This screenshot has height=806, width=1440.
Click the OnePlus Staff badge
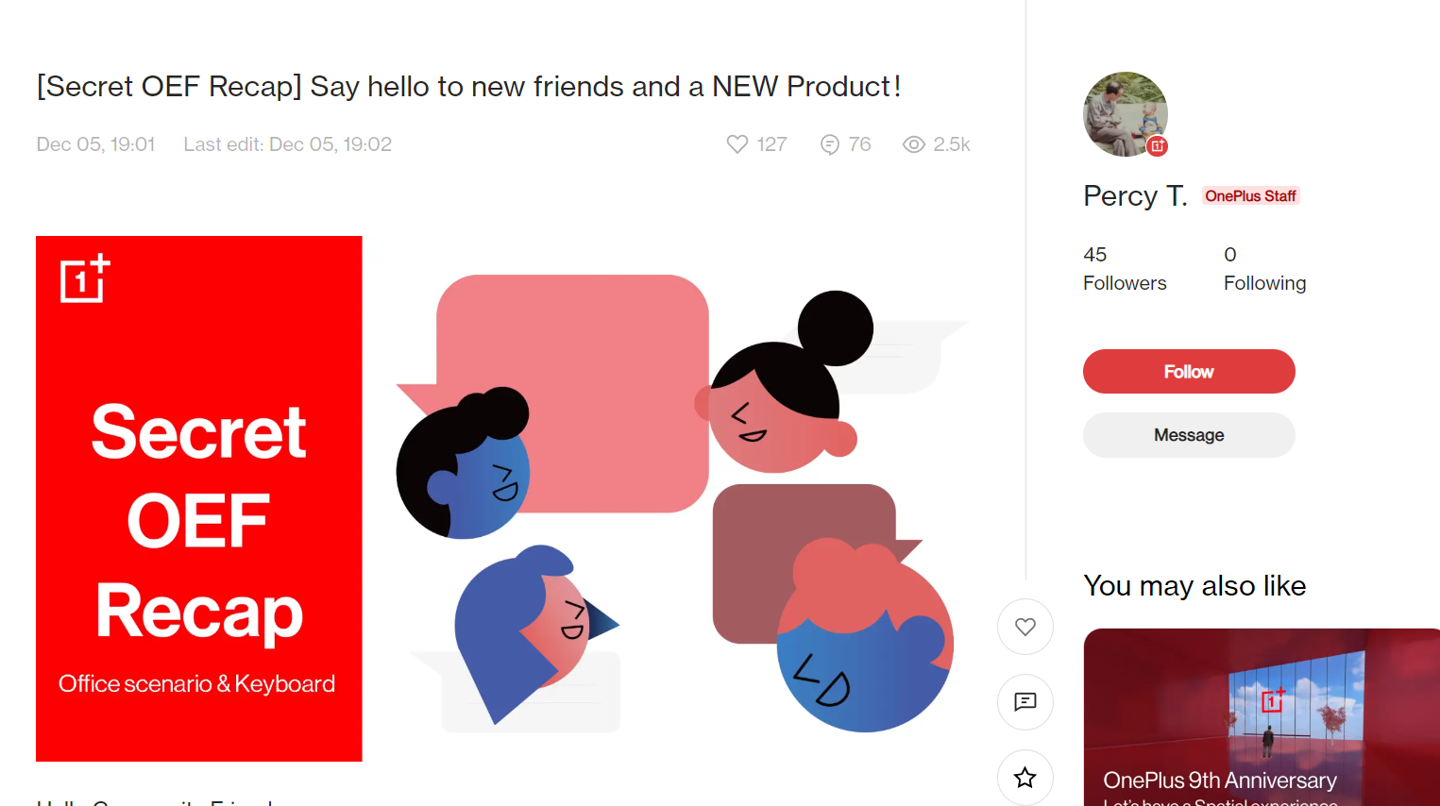[x=1250, y=196]
